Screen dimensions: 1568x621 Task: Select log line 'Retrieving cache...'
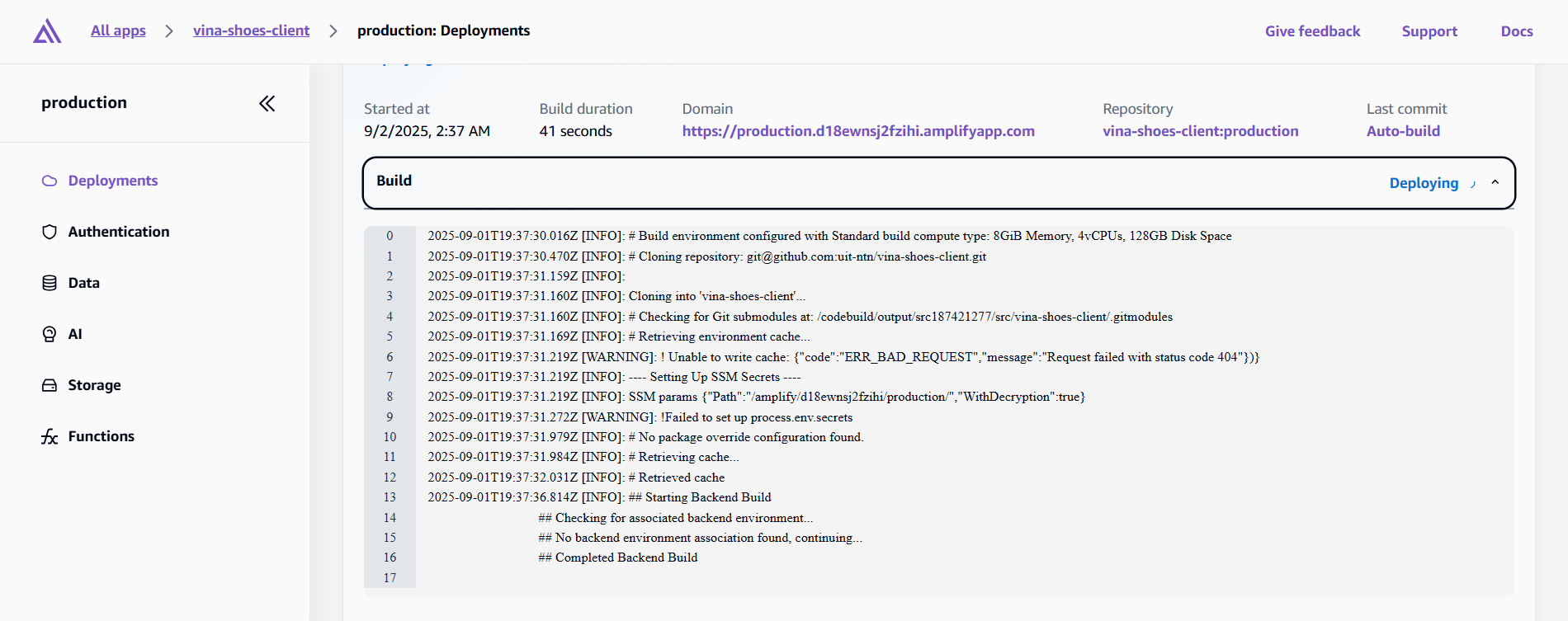pos(583,457)
